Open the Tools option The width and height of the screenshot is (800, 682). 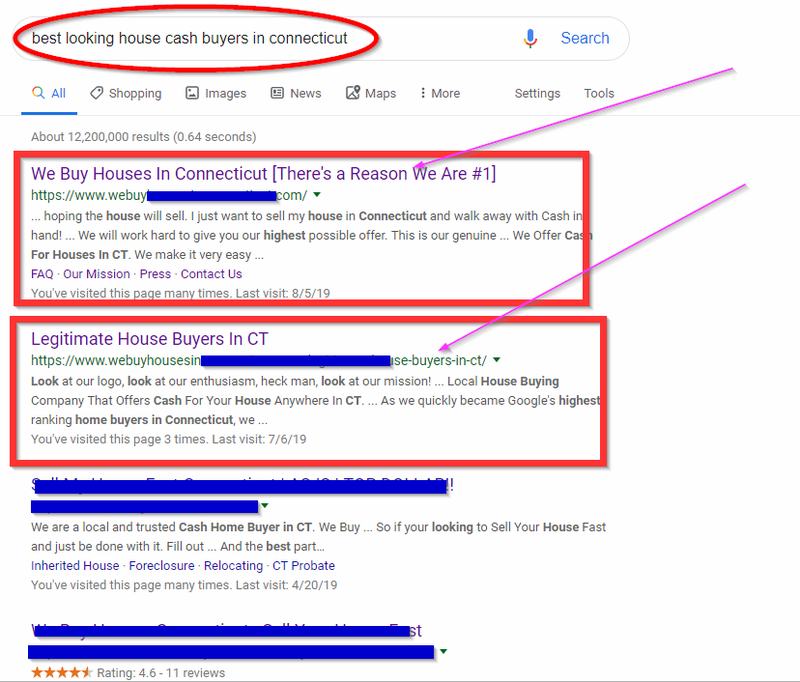point(599,93)
